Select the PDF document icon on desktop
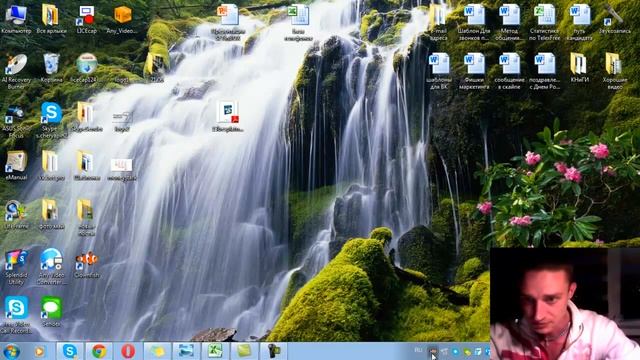The image size is (640, 360). (228, 117)
